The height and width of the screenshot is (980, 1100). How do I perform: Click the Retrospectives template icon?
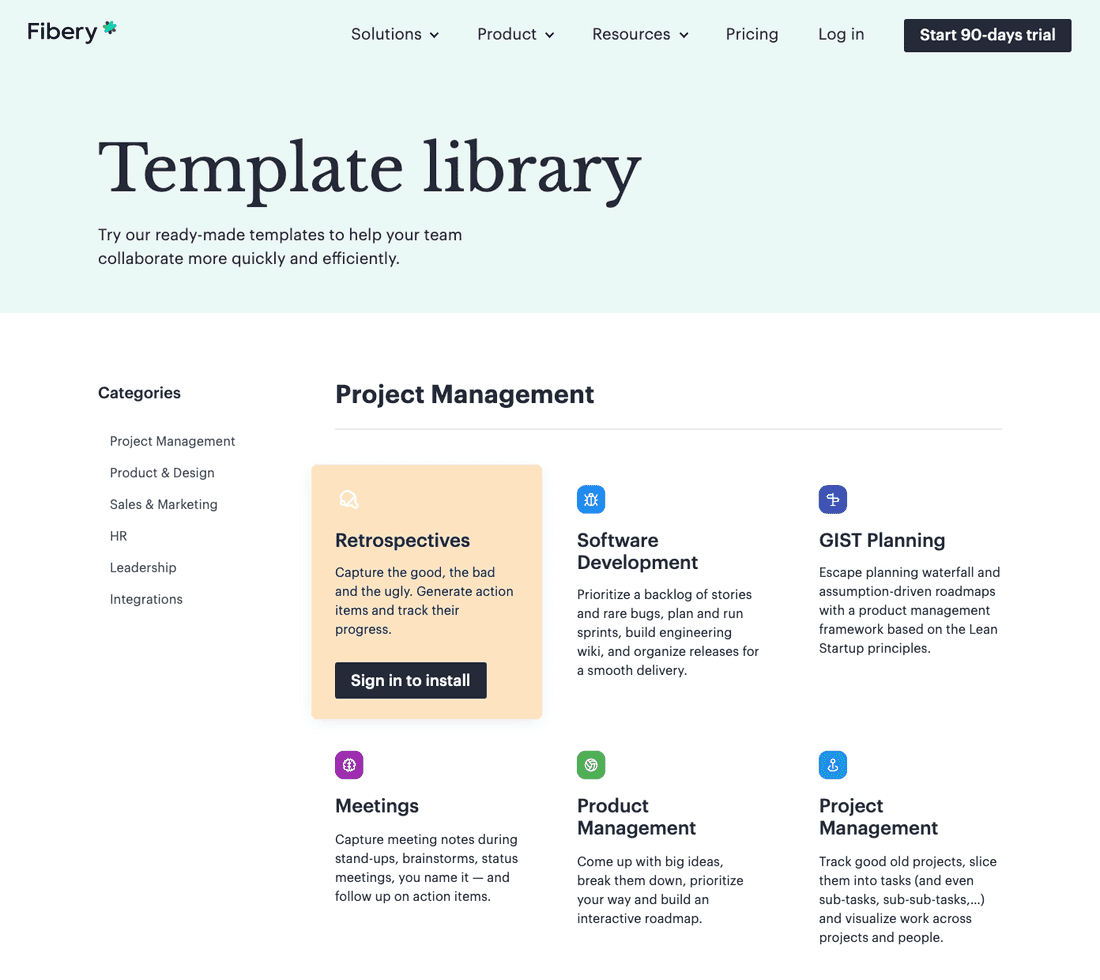tap(349, 499)
